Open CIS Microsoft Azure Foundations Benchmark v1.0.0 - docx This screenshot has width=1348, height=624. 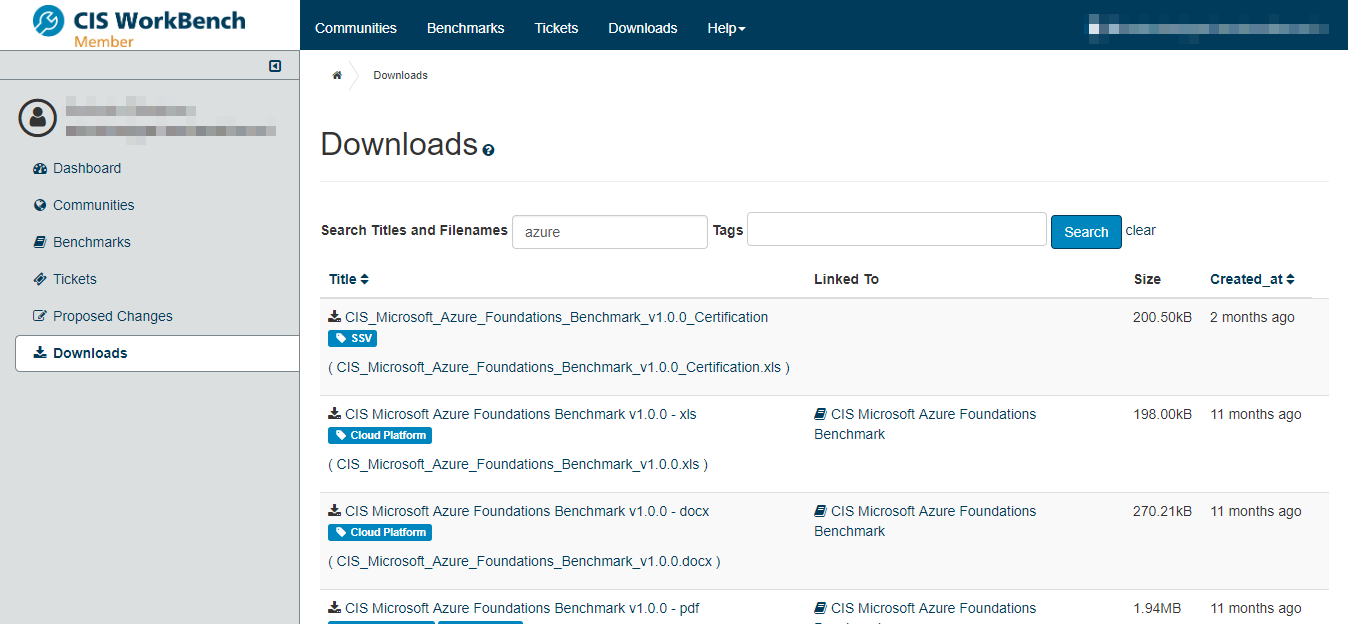coord(527,511)
